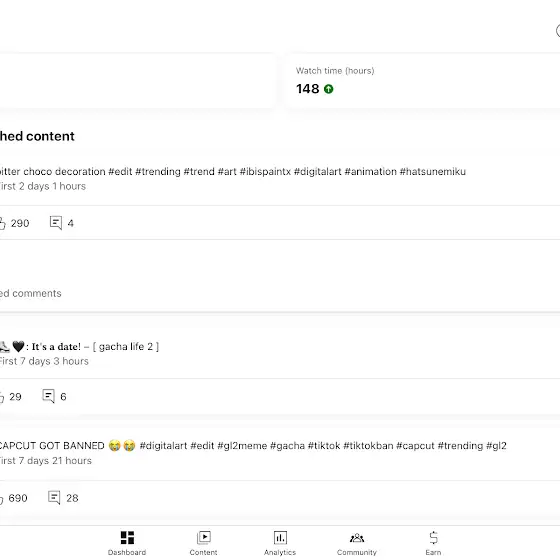Screen dimensions: 560x560
Task: Open the Watch time hours card
Action: (422, 81)
